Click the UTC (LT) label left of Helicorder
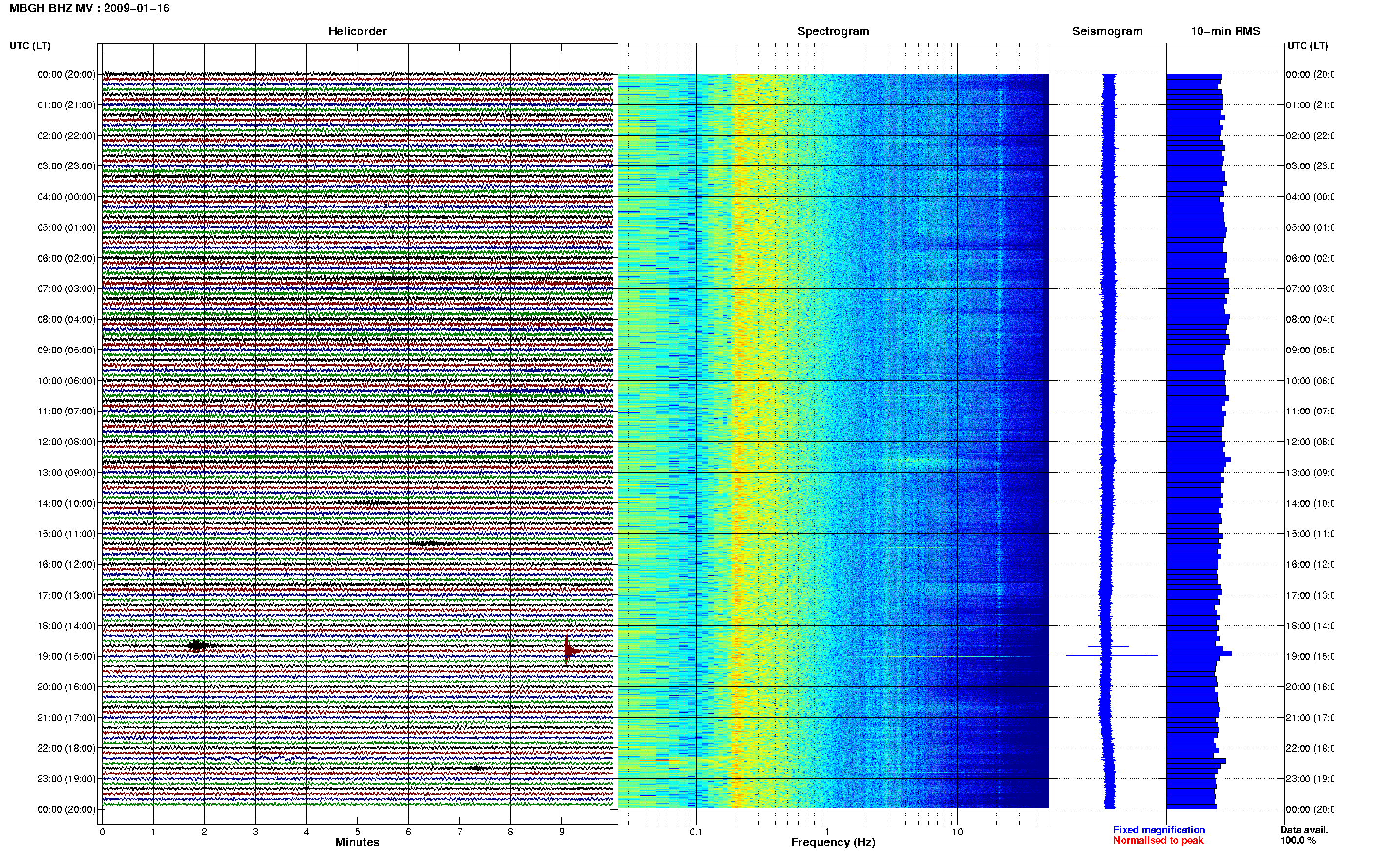Viewport: 1389px width, 868px height. tap(30, 46)
